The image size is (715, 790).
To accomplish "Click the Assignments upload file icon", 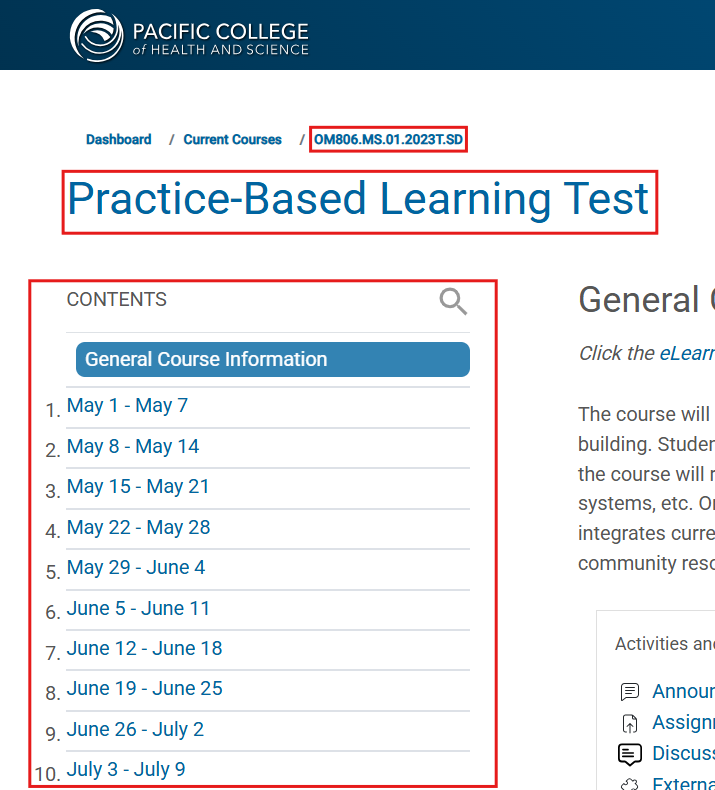I will [630, 723].
